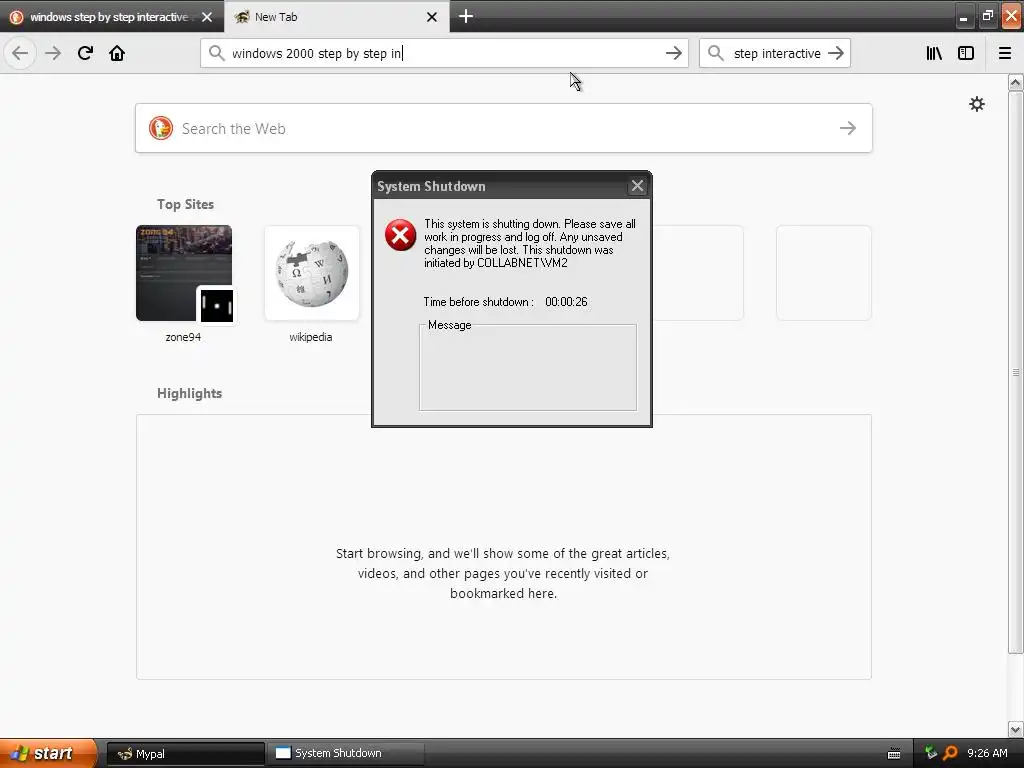1024x768 pixels.
Task: Close the 'windows step by step interactive' tab
Action: click(x=207, y=17)
